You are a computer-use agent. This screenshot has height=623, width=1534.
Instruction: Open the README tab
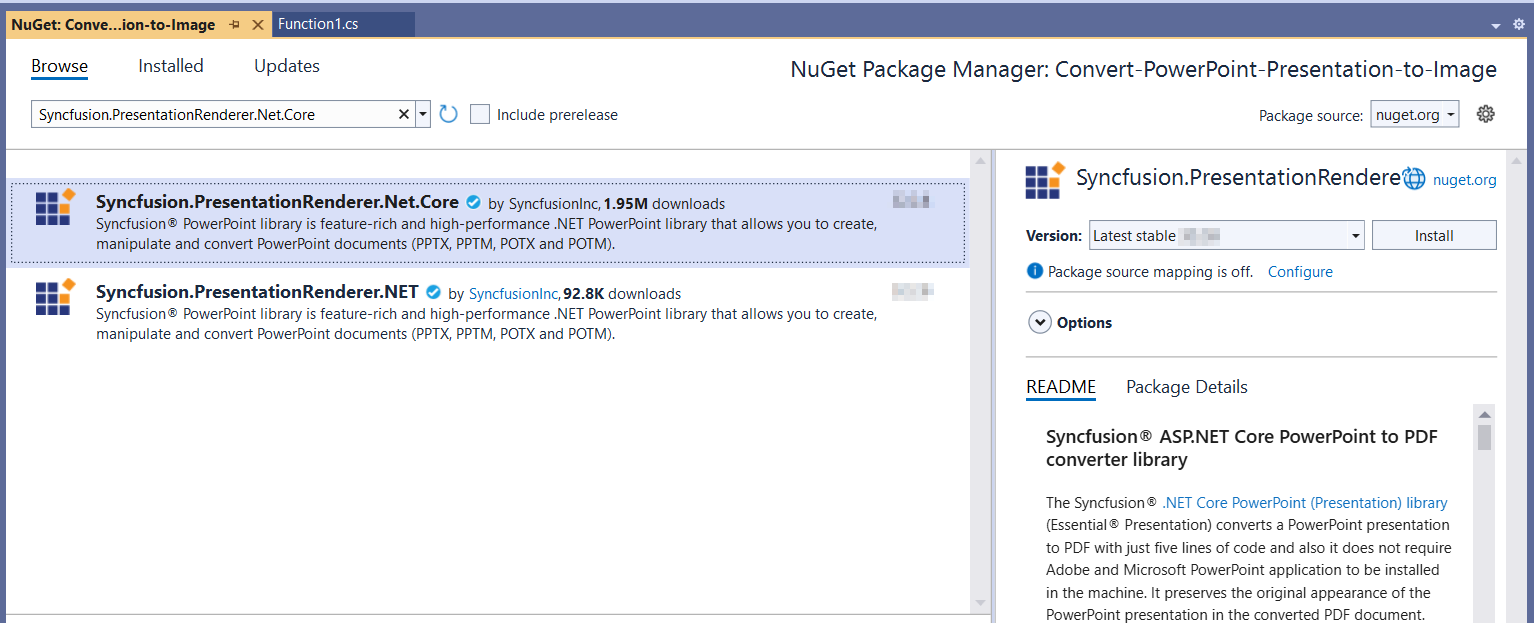(x=1061, y=387)
